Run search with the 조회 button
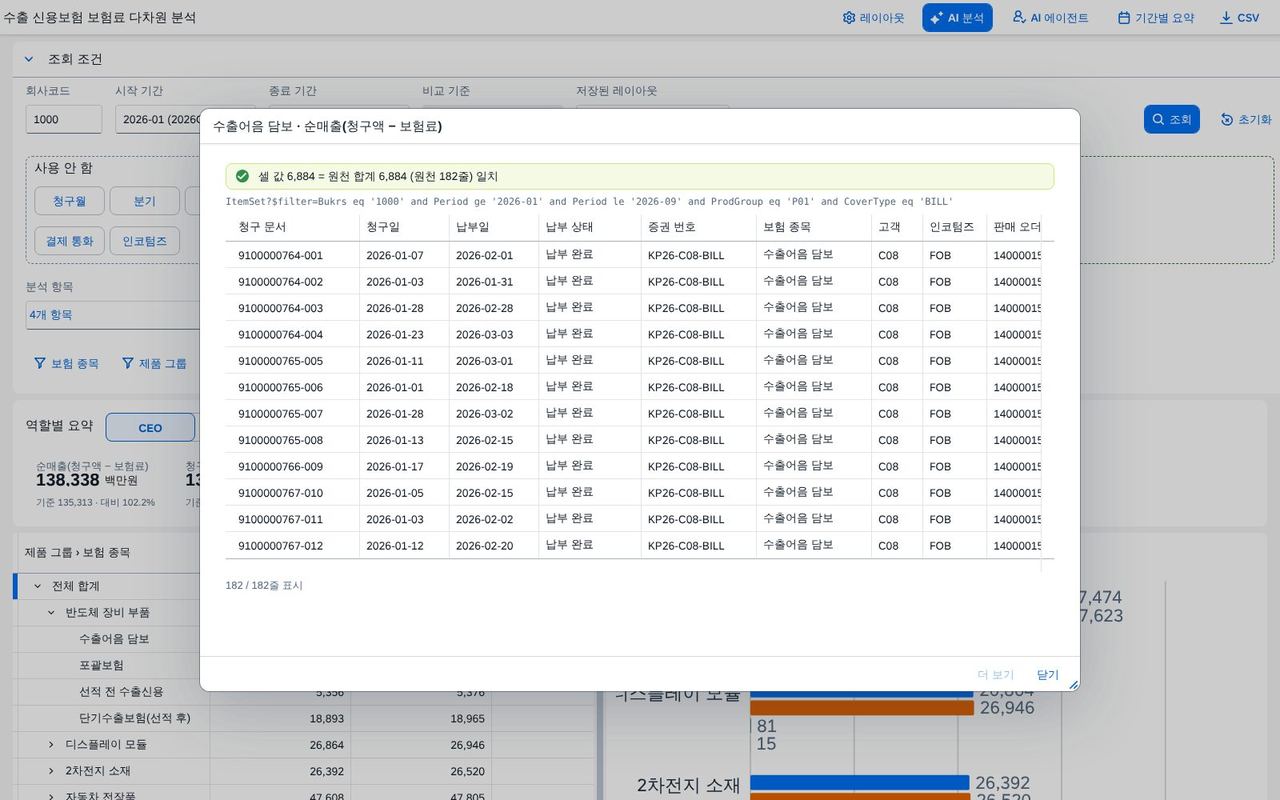This screenshot has height=800, width=1280. tap(1171, 119)
